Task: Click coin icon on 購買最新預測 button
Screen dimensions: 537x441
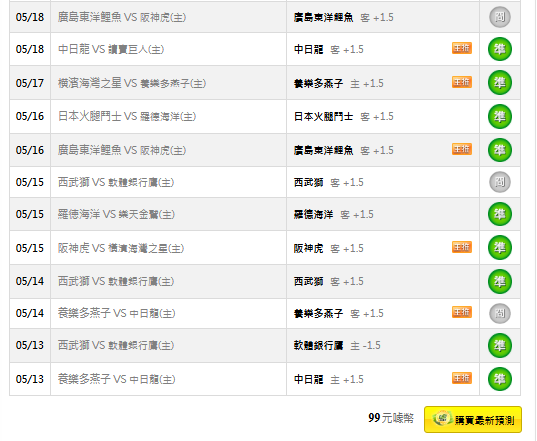Action: 442,418
